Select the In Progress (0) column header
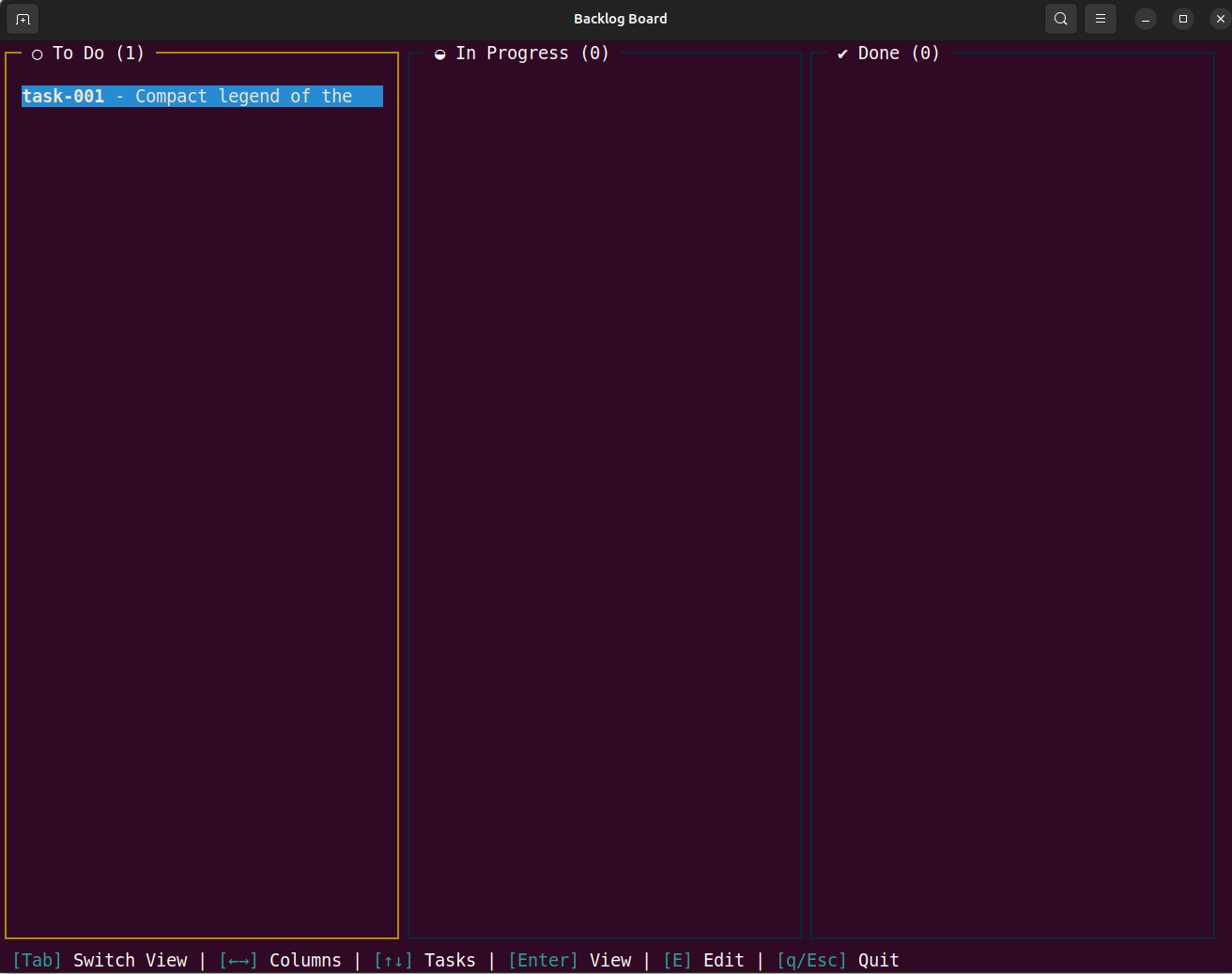The width and height of the screenshot is (1232, 974). pos(531,54)
